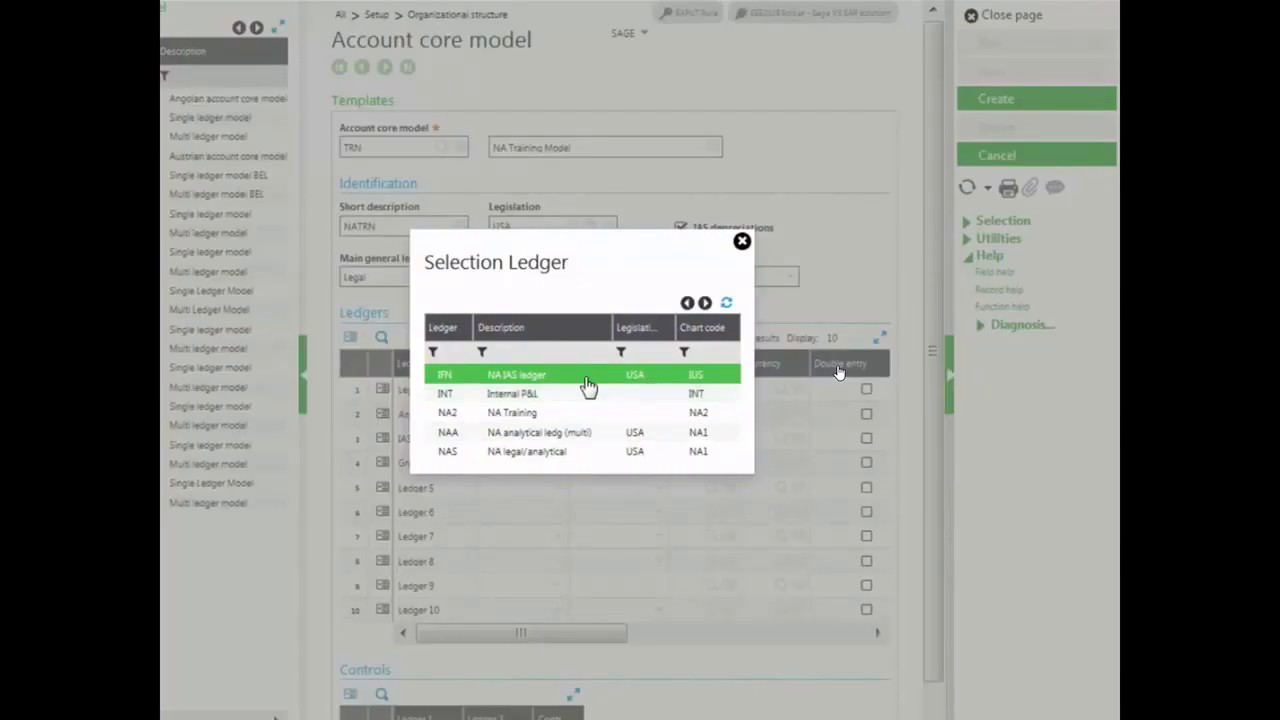Go to All in breadcrumb
Image resolution: width=1280 pixels, height=720 pixels.
pos(340,15)
